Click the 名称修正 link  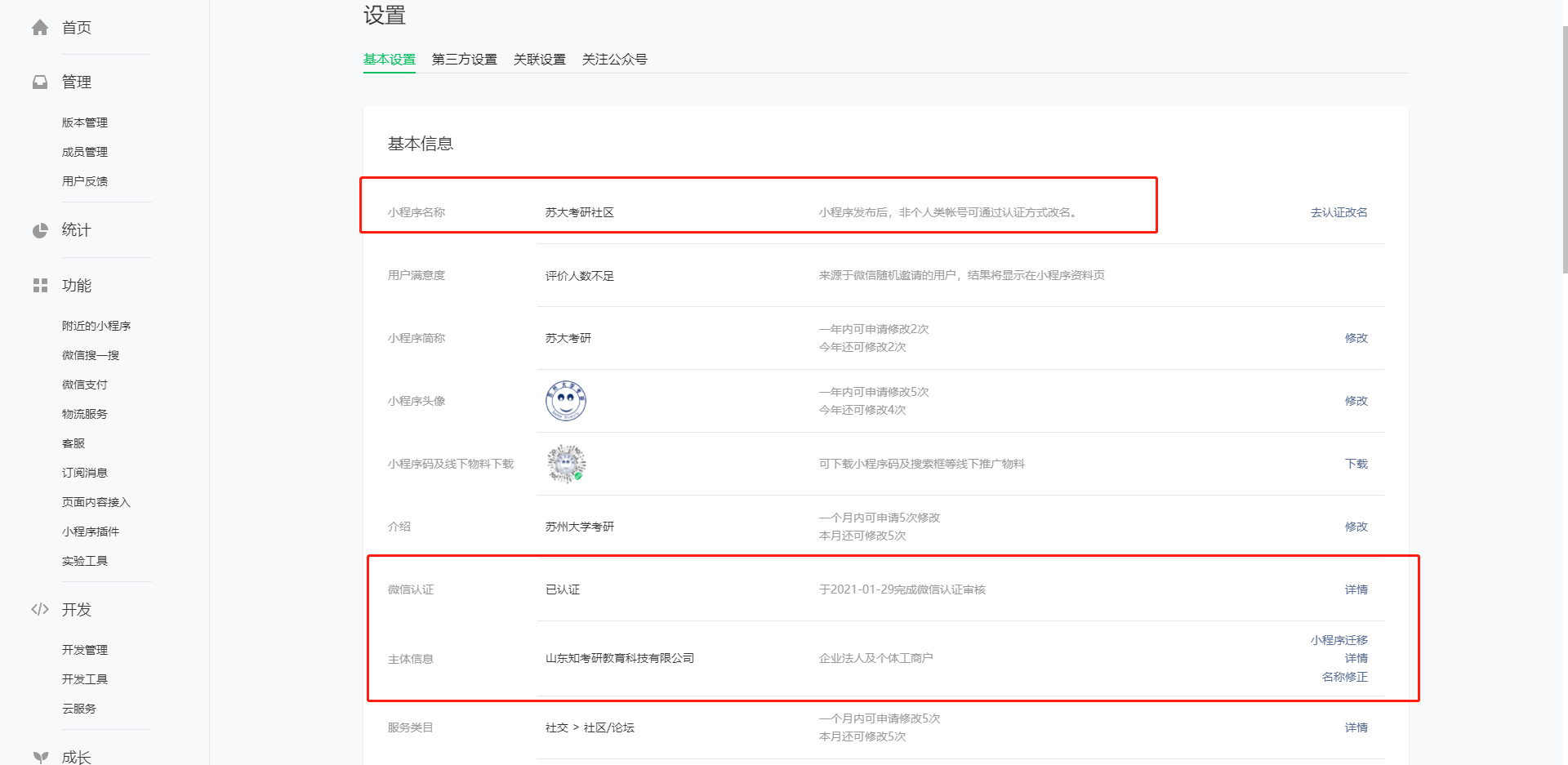(x=1345, y=677)
